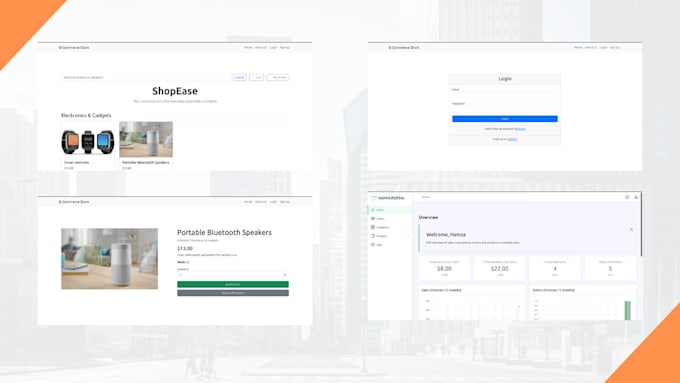Click the My Orders button on ShopEase home

point(278,77)
